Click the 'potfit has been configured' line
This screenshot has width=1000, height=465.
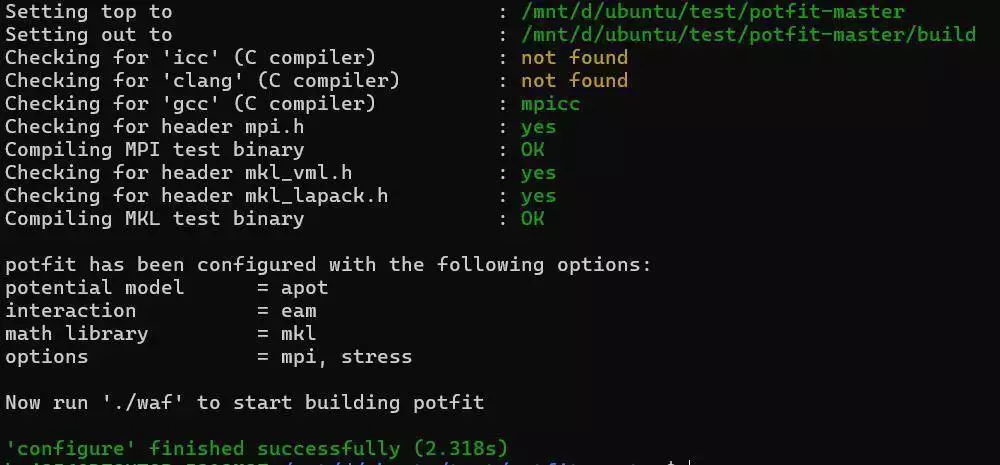[x=328, y=264]
